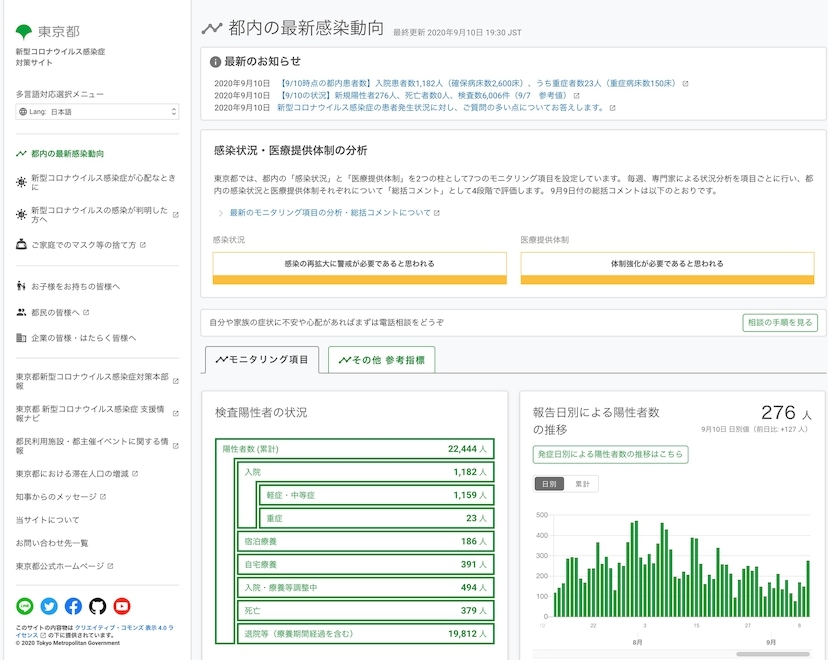
Task: Click the trend line icon in the 都内の最新感染動向 page title
Action: pyautogui.click(x=212, y=28)
